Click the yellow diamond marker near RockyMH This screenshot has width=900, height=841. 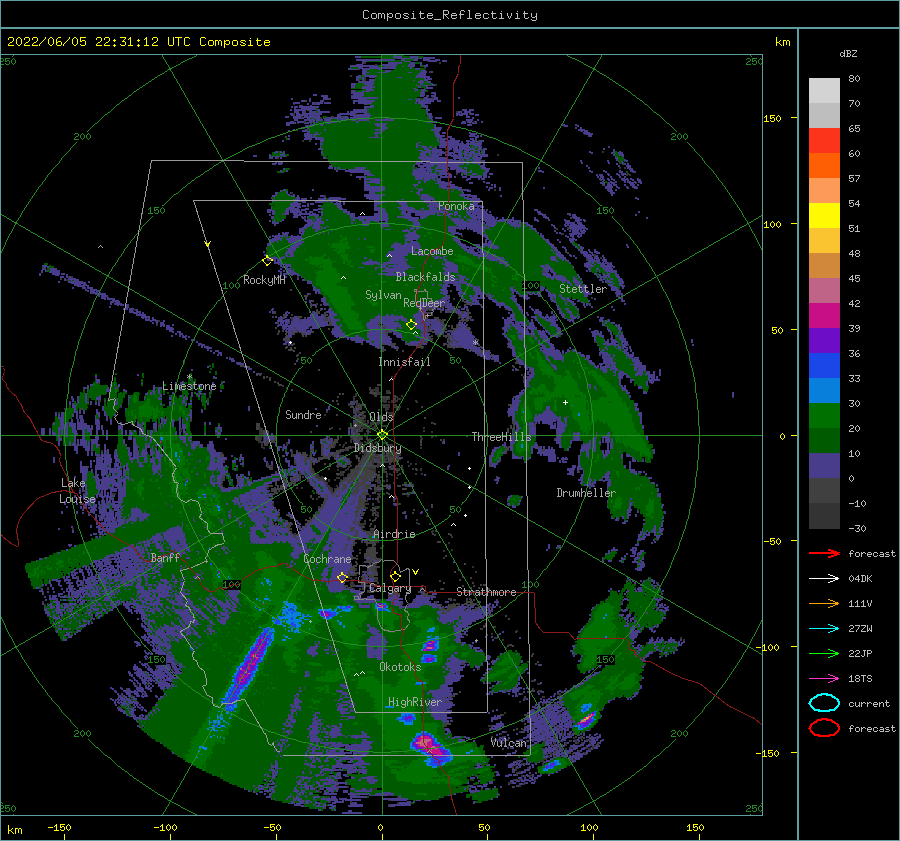tap(267, 261)
